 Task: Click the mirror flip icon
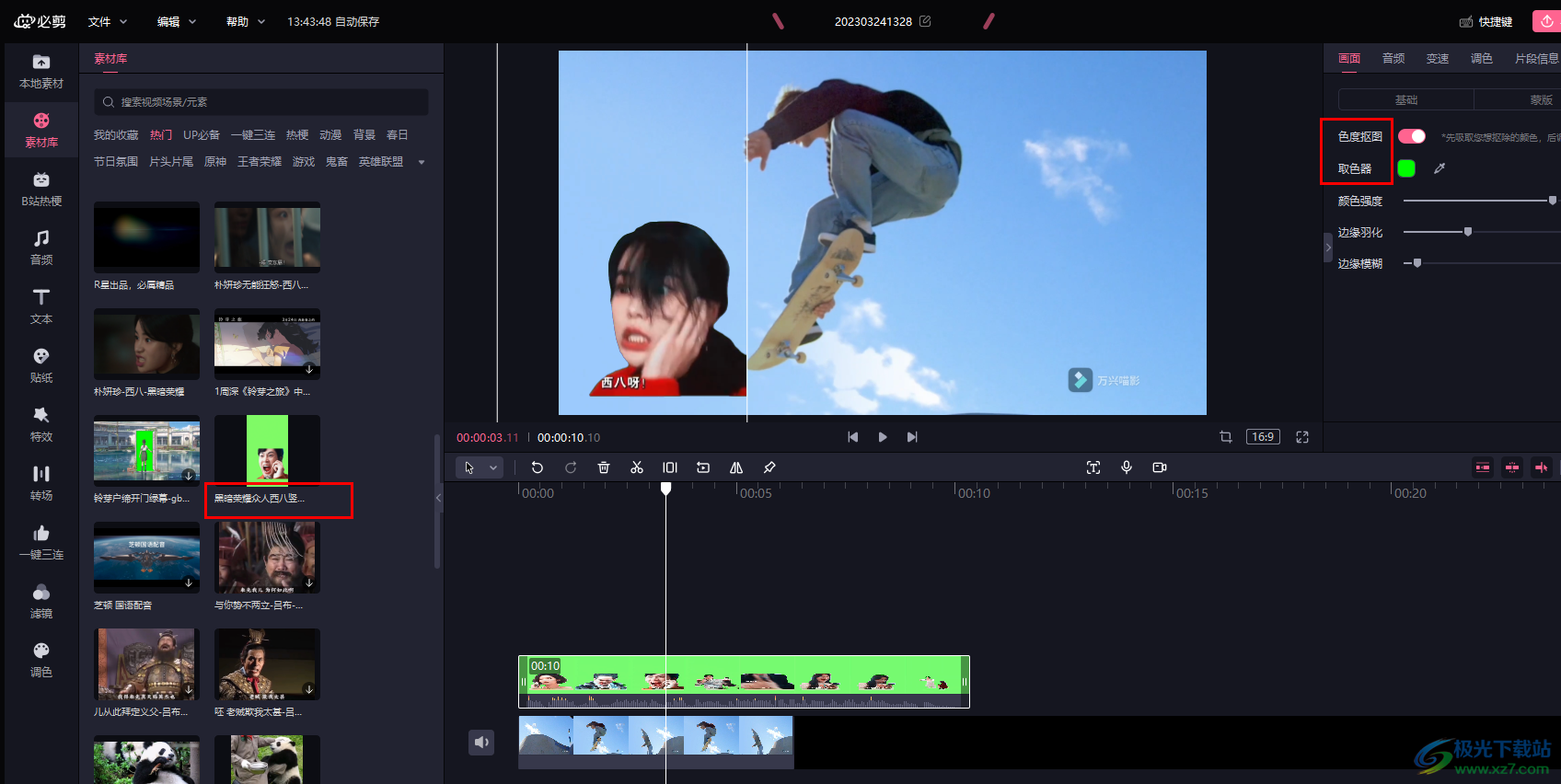click(736, 467)
